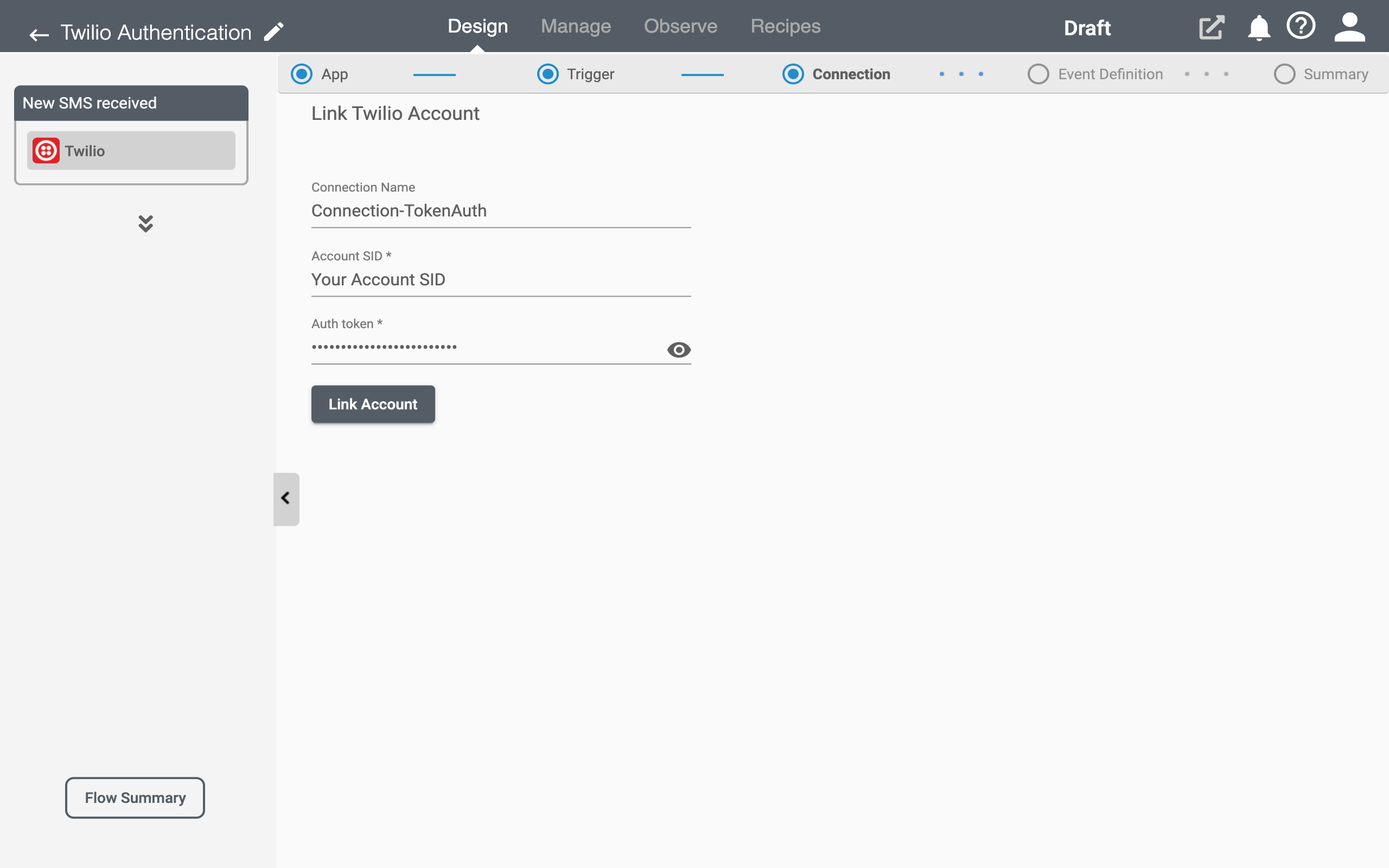Open the external link icon

pyautogui.click(x=1211, y=28)
